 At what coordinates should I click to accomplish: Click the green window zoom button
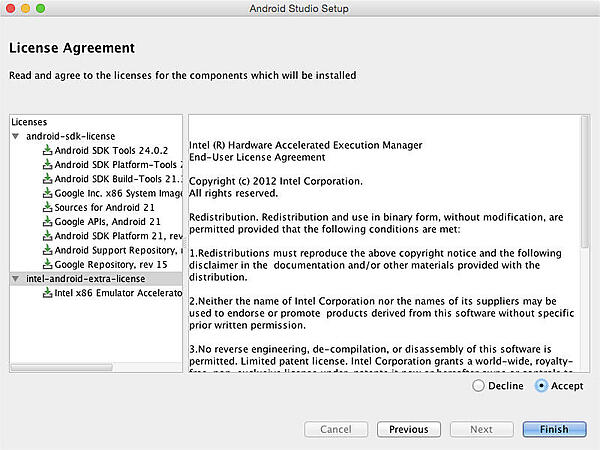pos(50,9)
